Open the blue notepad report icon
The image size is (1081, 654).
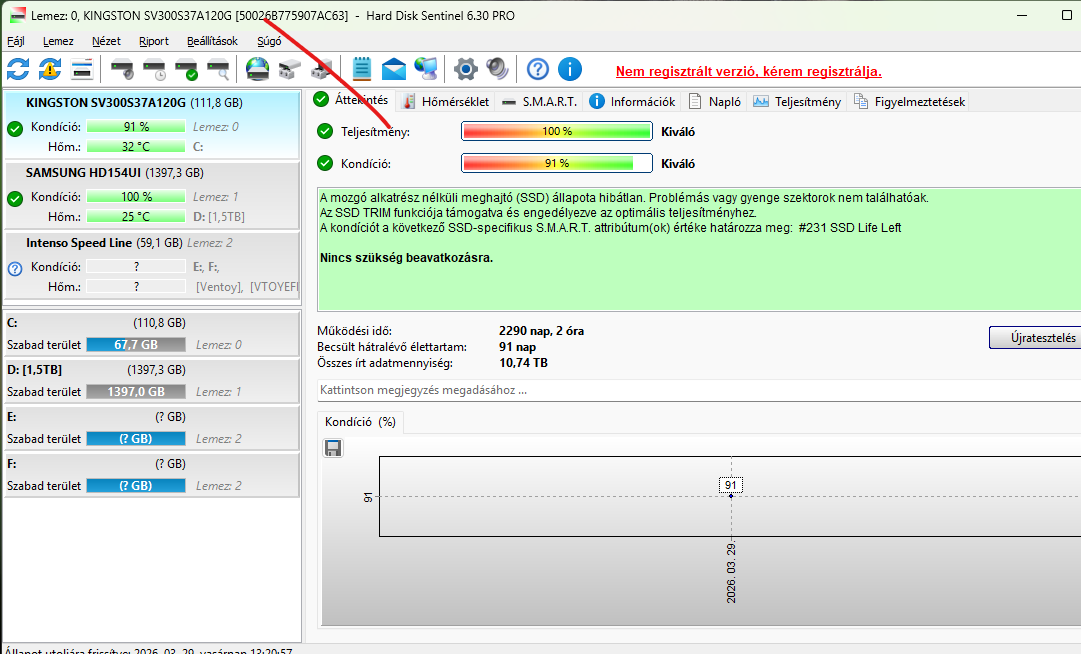point(361,69)
